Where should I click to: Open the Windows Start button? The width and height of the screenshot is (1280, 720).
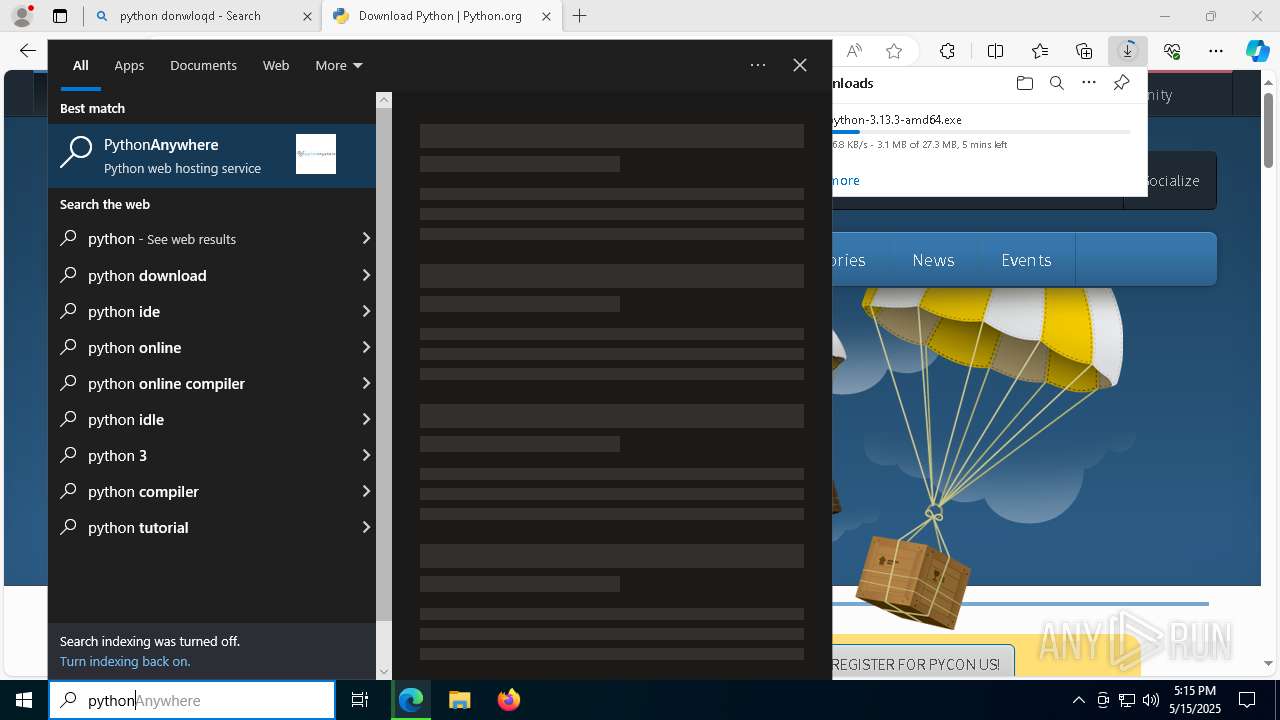[24, 700]
